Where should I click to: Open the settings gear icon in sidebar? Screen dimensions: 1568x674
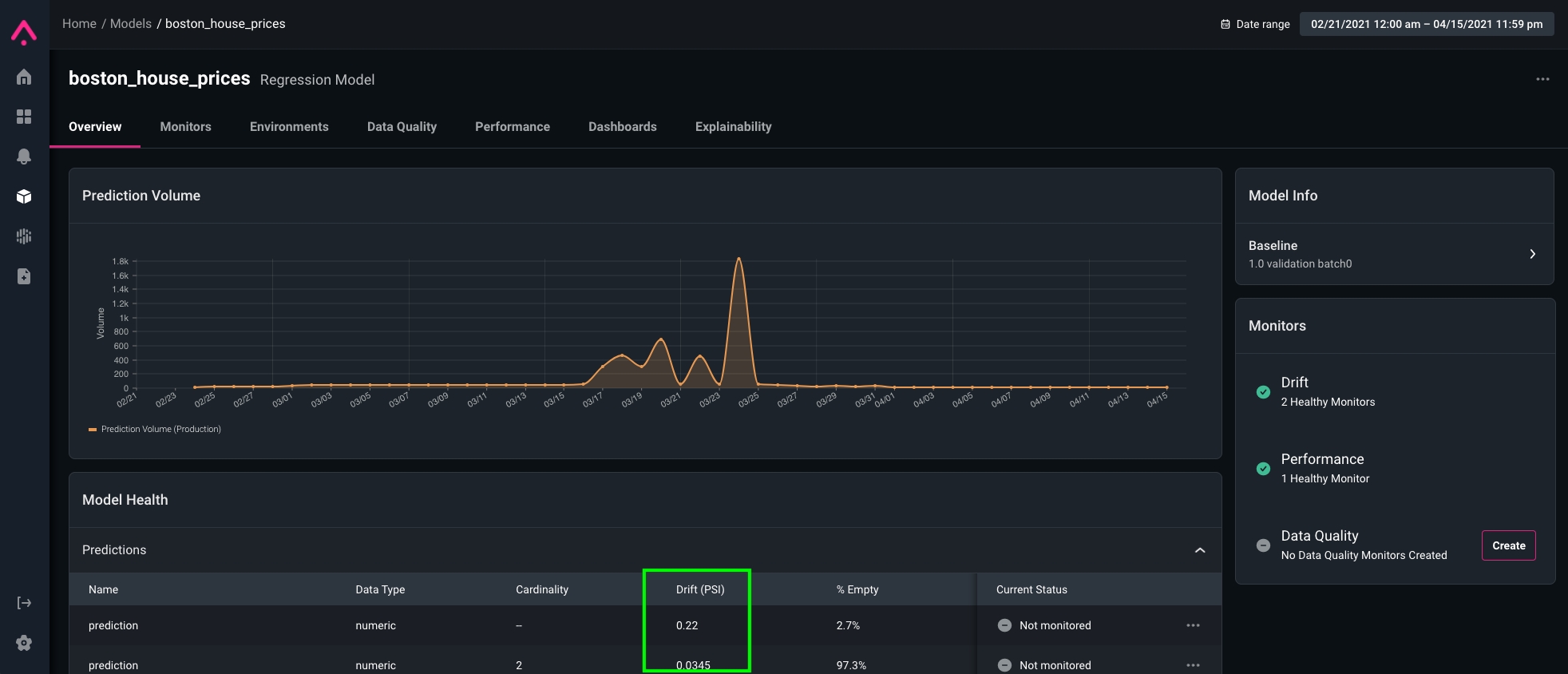(x=24, y=643)
